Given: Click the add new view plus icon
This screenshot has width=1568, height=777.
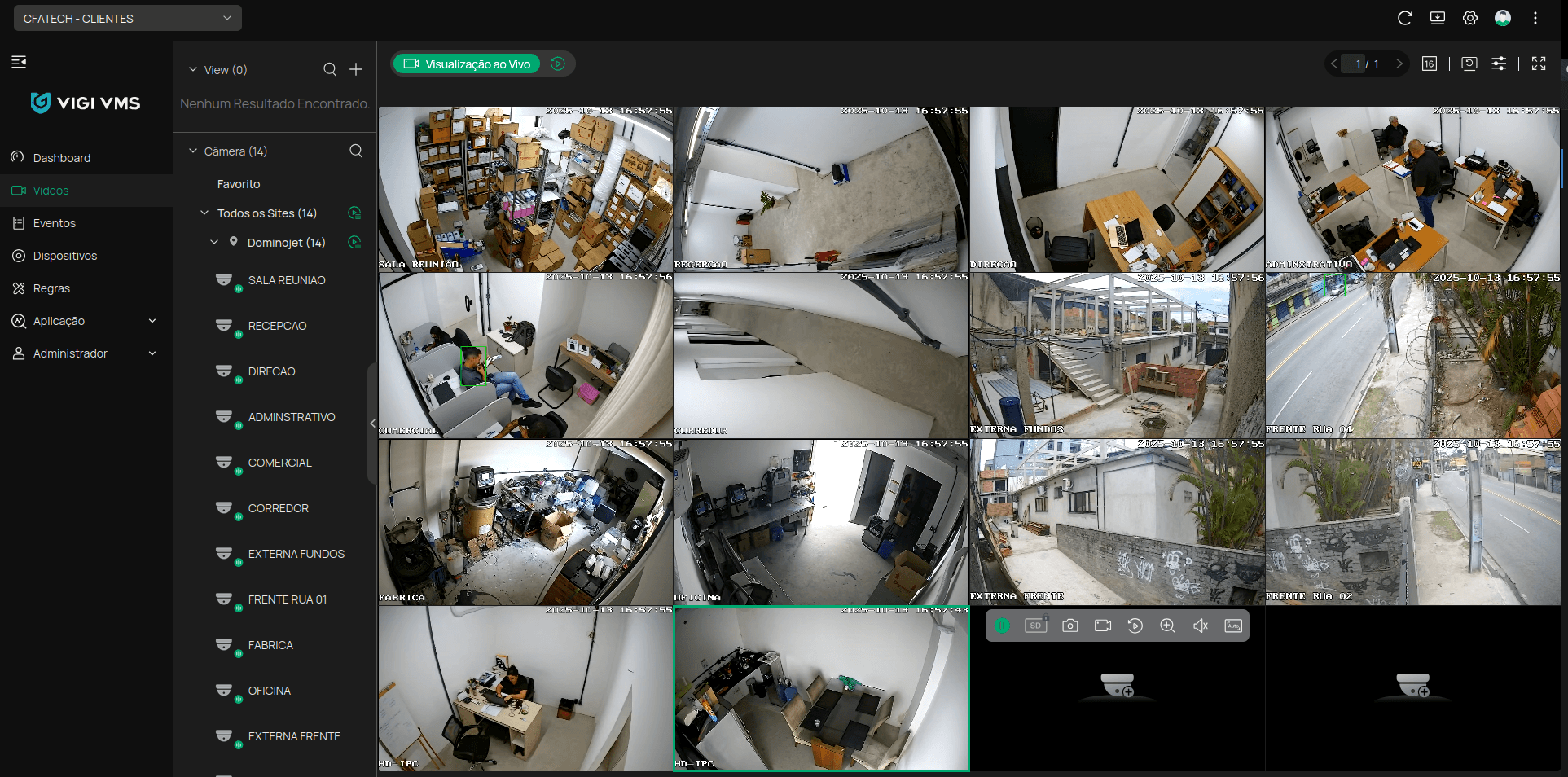Looking at the screenshot, I should pos(356,69).
